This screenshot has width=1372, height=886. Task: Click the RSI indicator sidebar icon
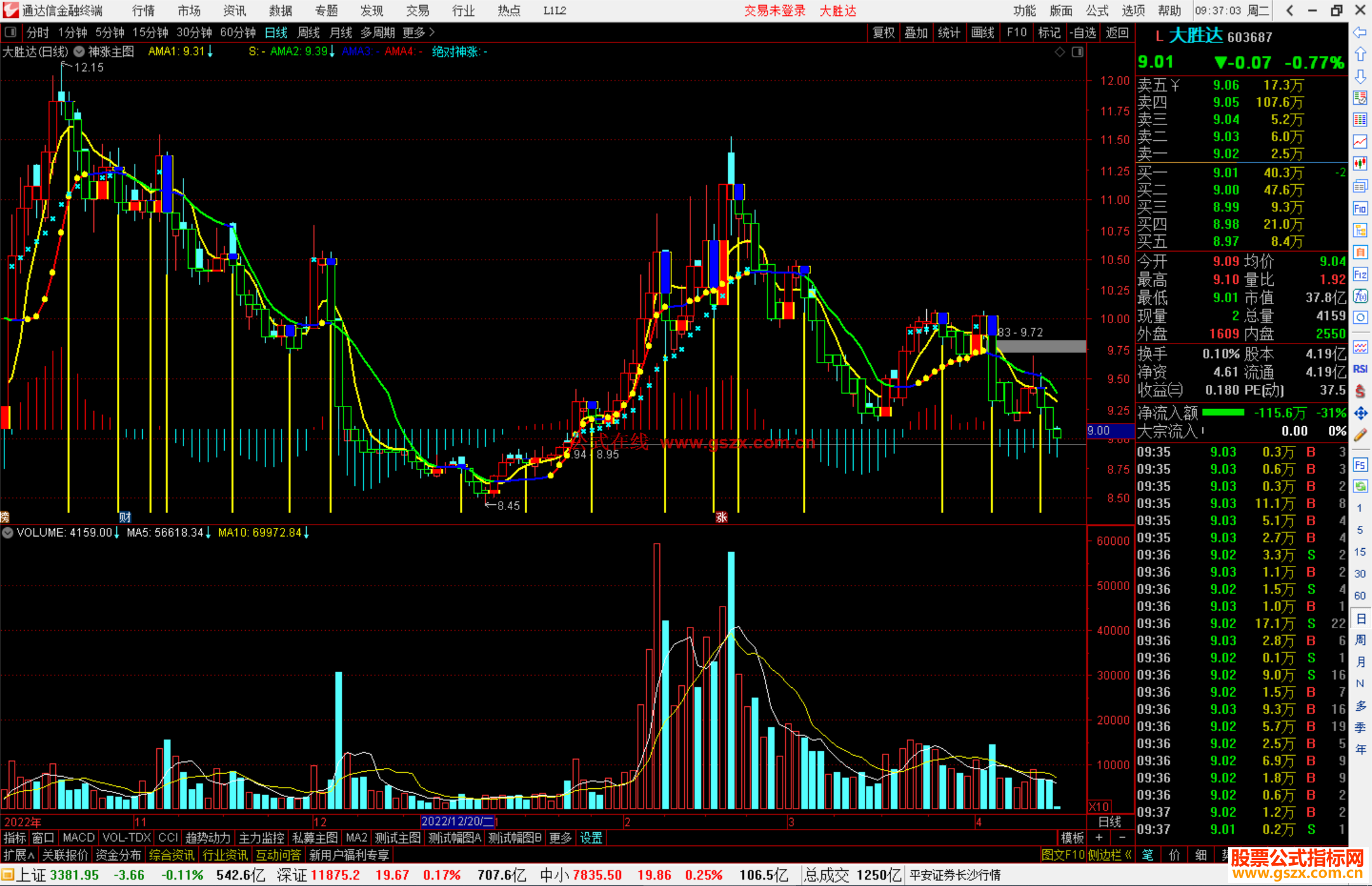coord(1360,369)
